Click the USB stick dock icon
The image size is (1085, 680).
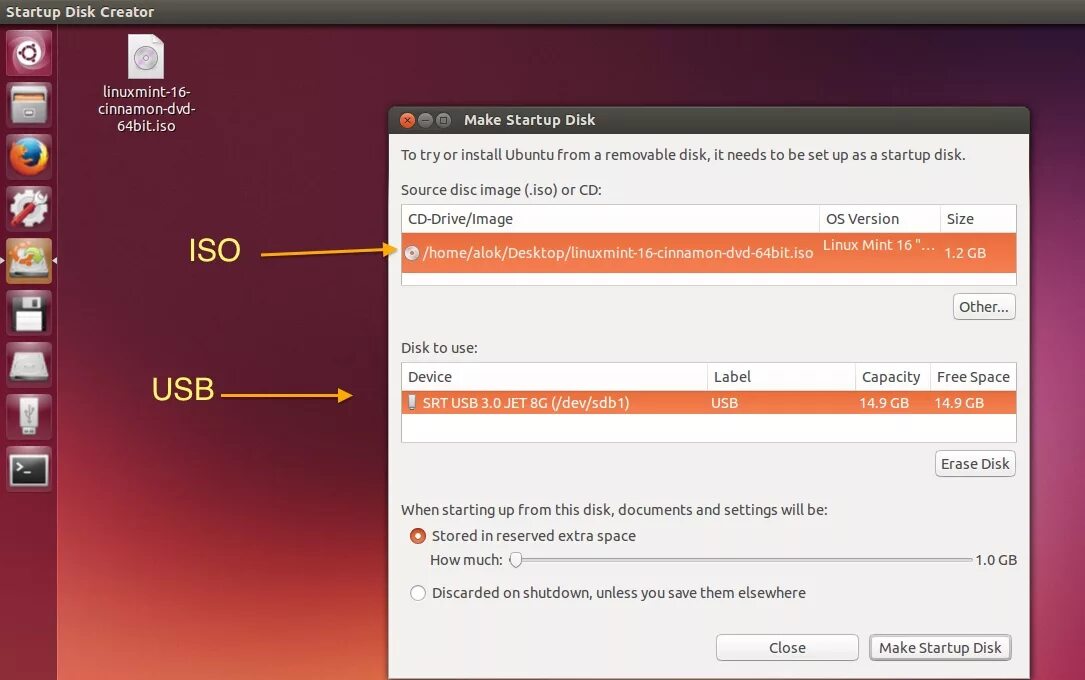pos(28,416)
